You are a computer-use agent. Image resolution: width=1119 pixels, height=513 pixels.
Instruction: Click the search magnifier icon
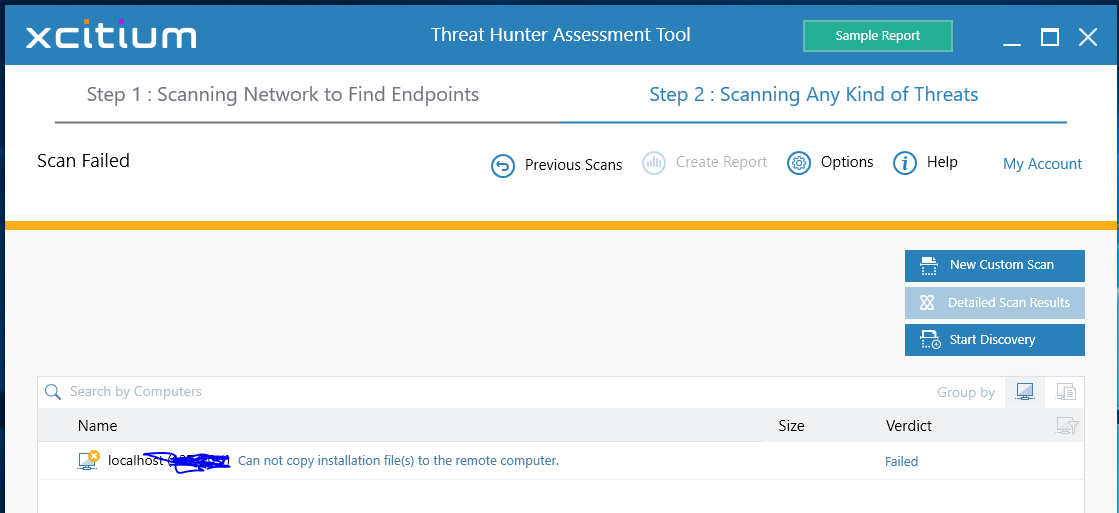coord(53,392)
